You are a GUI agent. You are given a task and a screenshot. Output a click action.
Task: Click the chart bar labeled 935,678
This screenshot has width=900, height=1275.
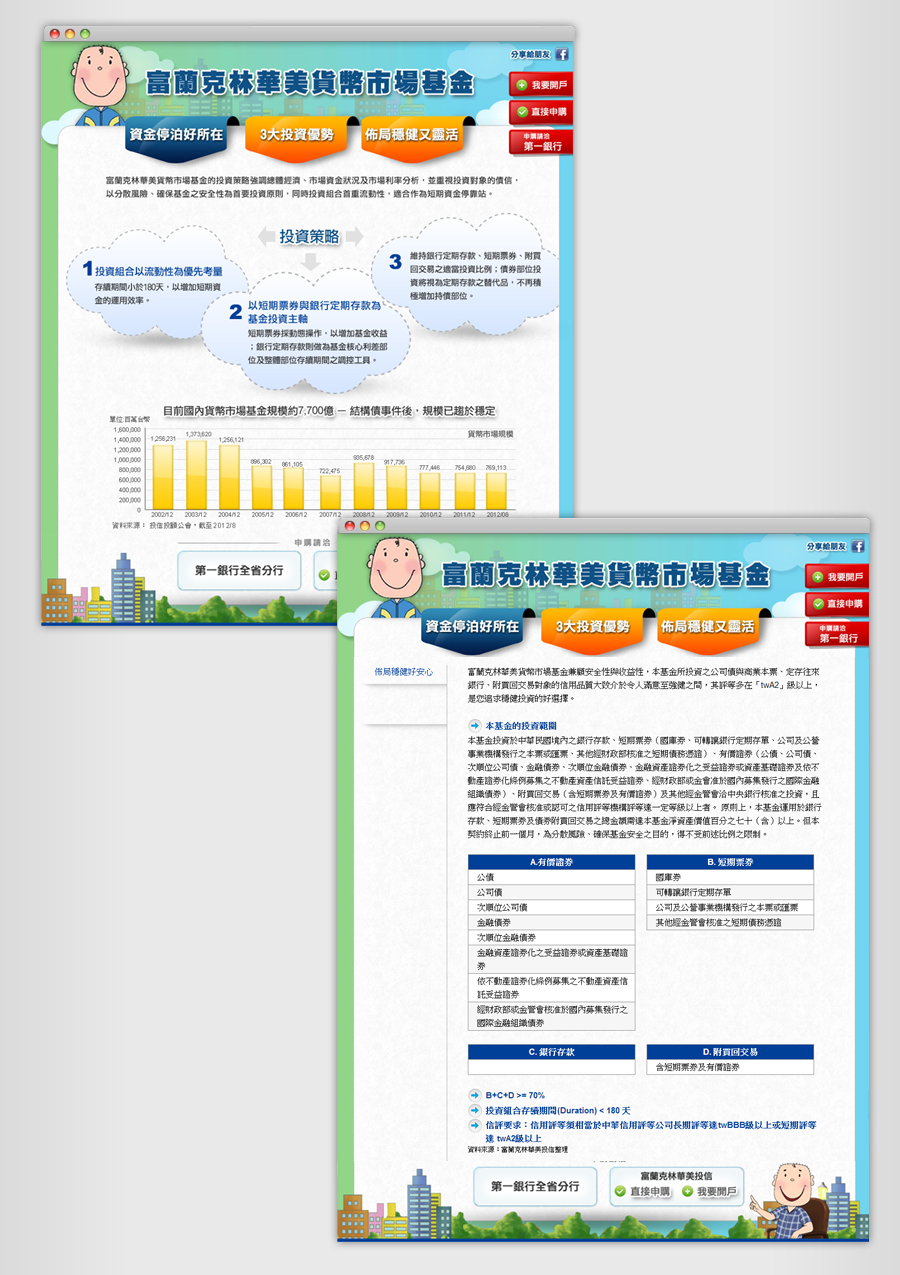363,487
